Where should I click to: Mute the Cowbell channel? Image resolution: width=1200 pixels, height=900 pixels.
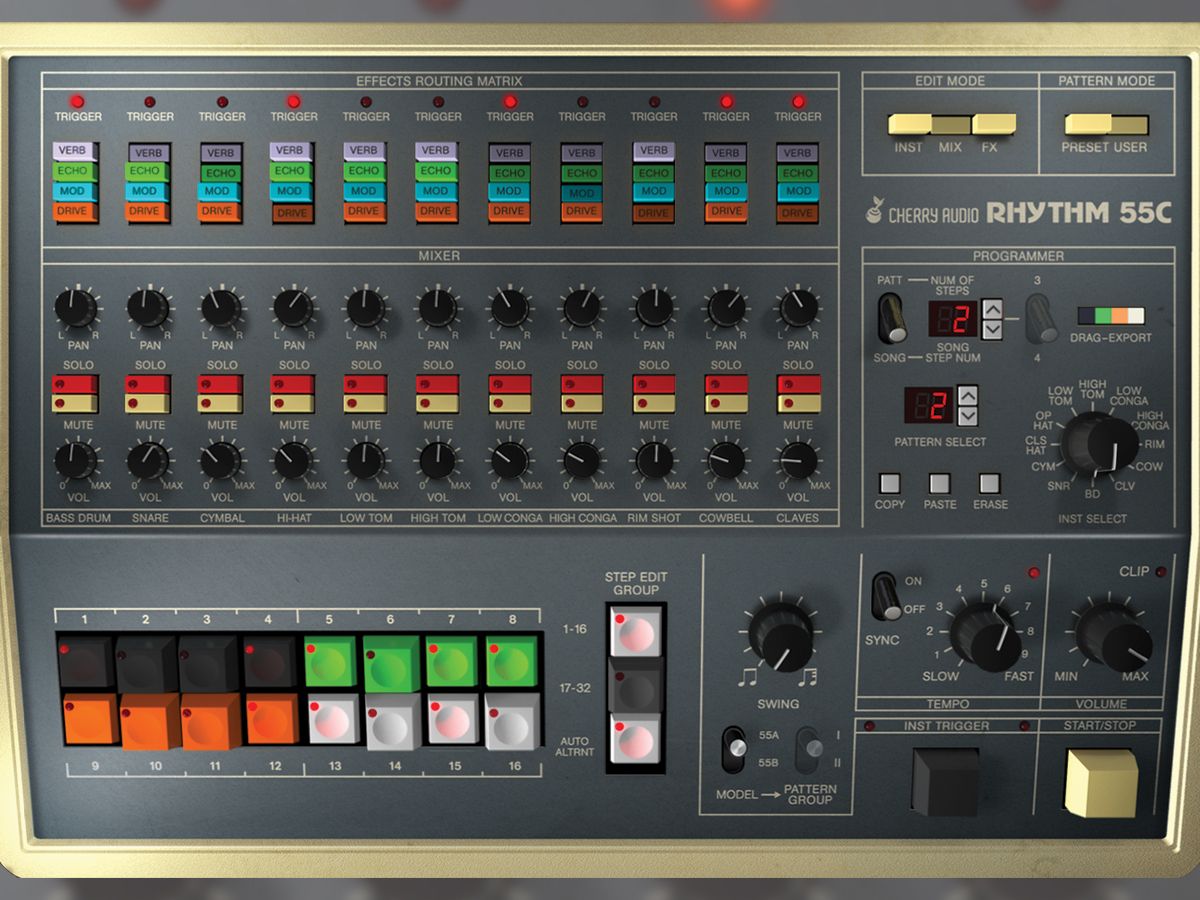725,403
